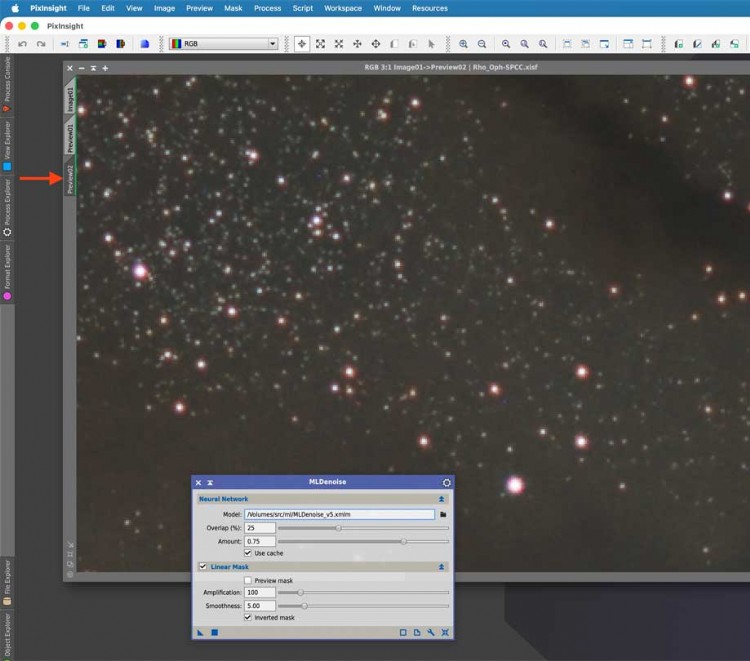Open the Process menu
750x661 pixels.
coord(267,8)
